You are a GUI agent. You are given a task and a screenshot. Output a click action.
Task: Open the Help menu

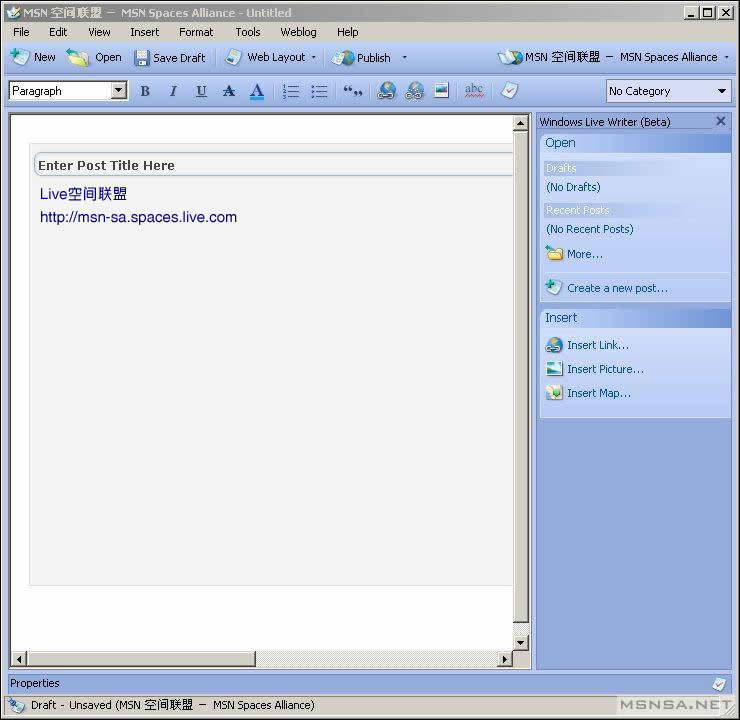[347, 32]
